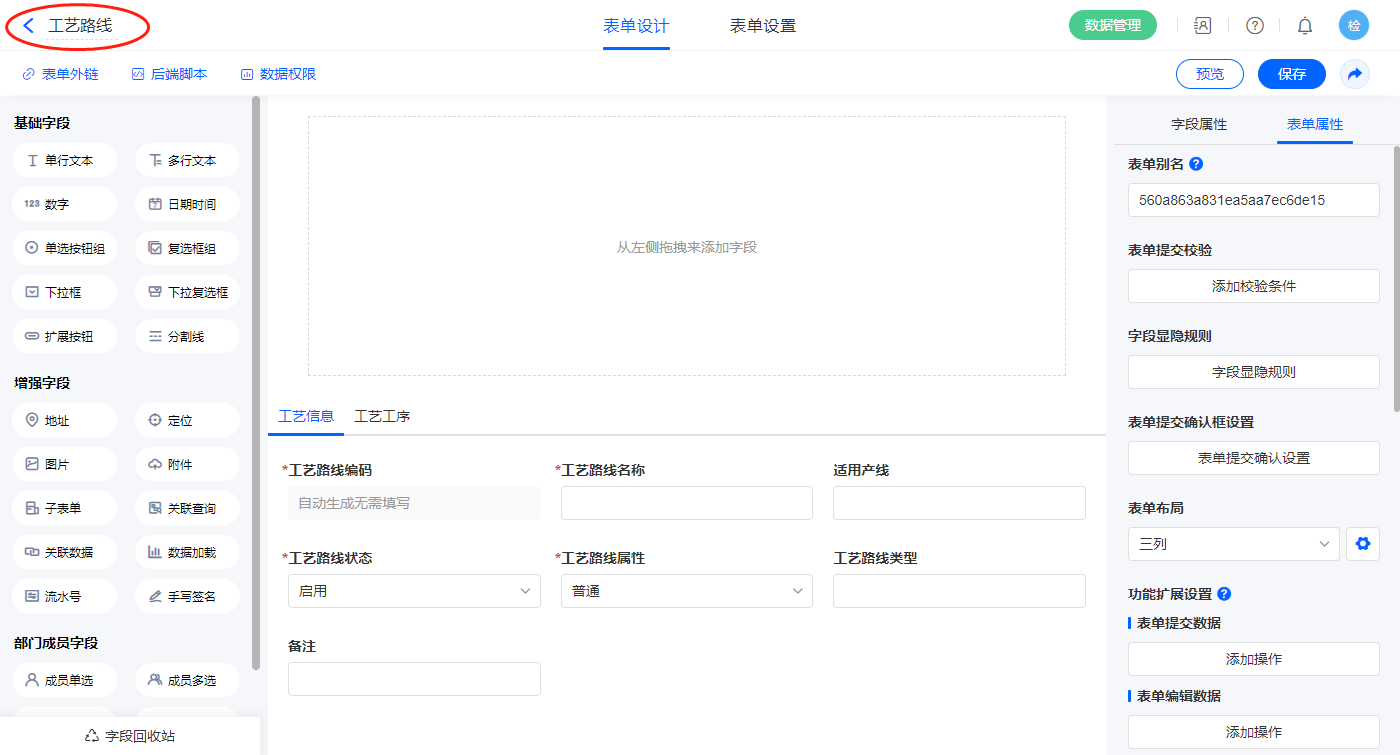Open the 字段属性 tab
This screenshot has height=755, width=1400.
1198,124
